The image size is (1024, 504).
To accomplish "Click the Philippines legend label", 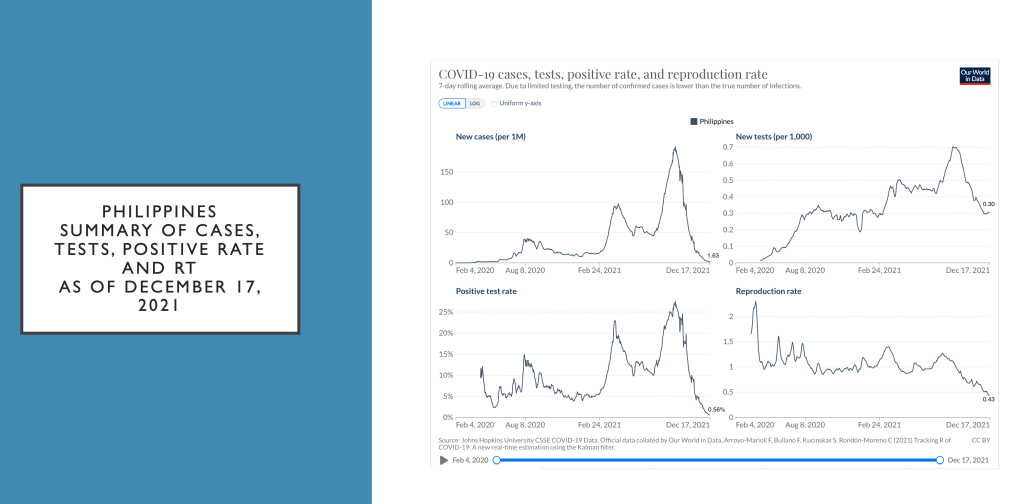I will 716,121.
